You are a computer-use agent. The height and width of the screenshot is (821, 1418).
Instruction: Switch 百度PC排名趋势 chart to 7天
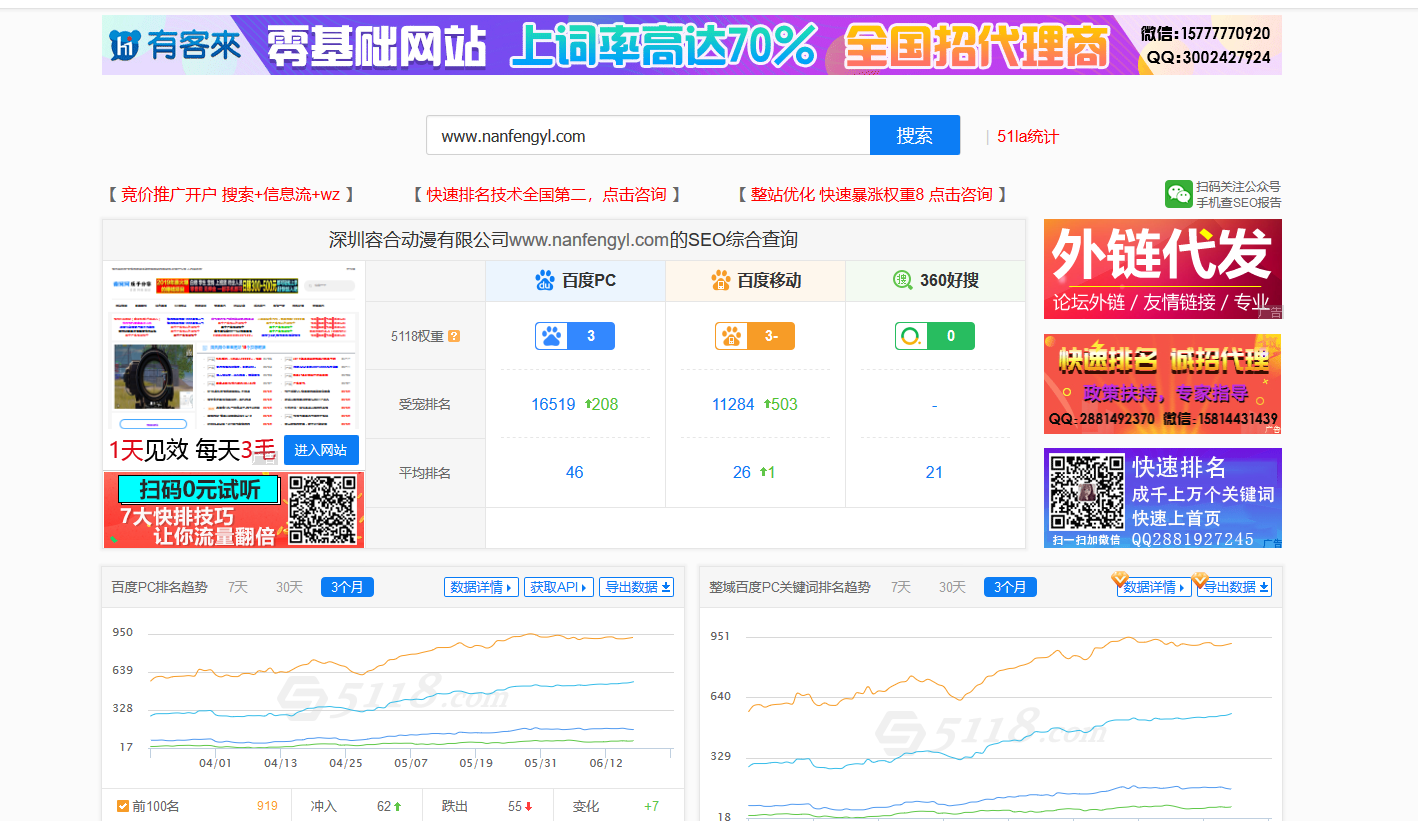click(x=238, y=587)
